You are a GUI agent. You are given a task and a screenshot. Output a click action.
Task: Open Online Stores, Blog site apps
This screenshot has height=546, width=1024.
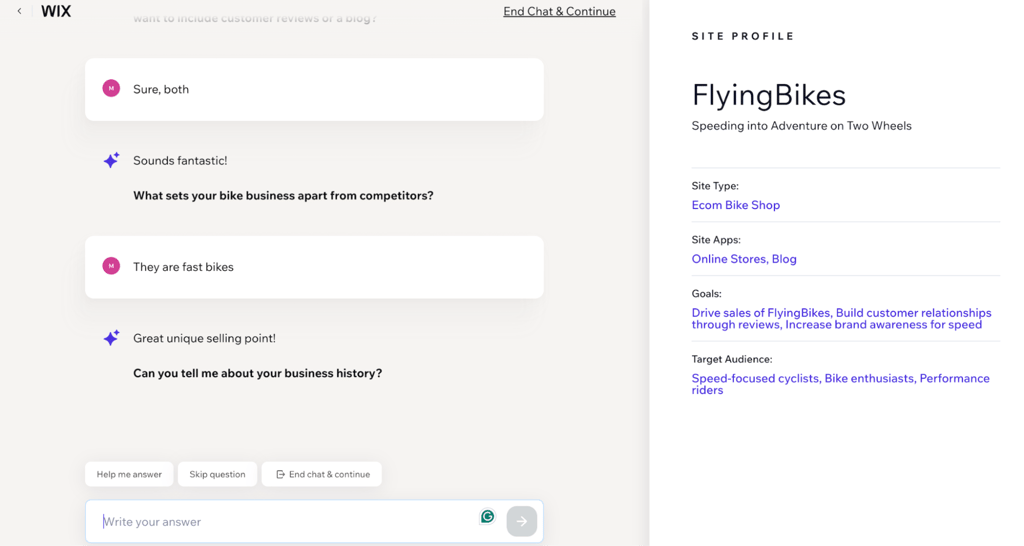[744, 259]
